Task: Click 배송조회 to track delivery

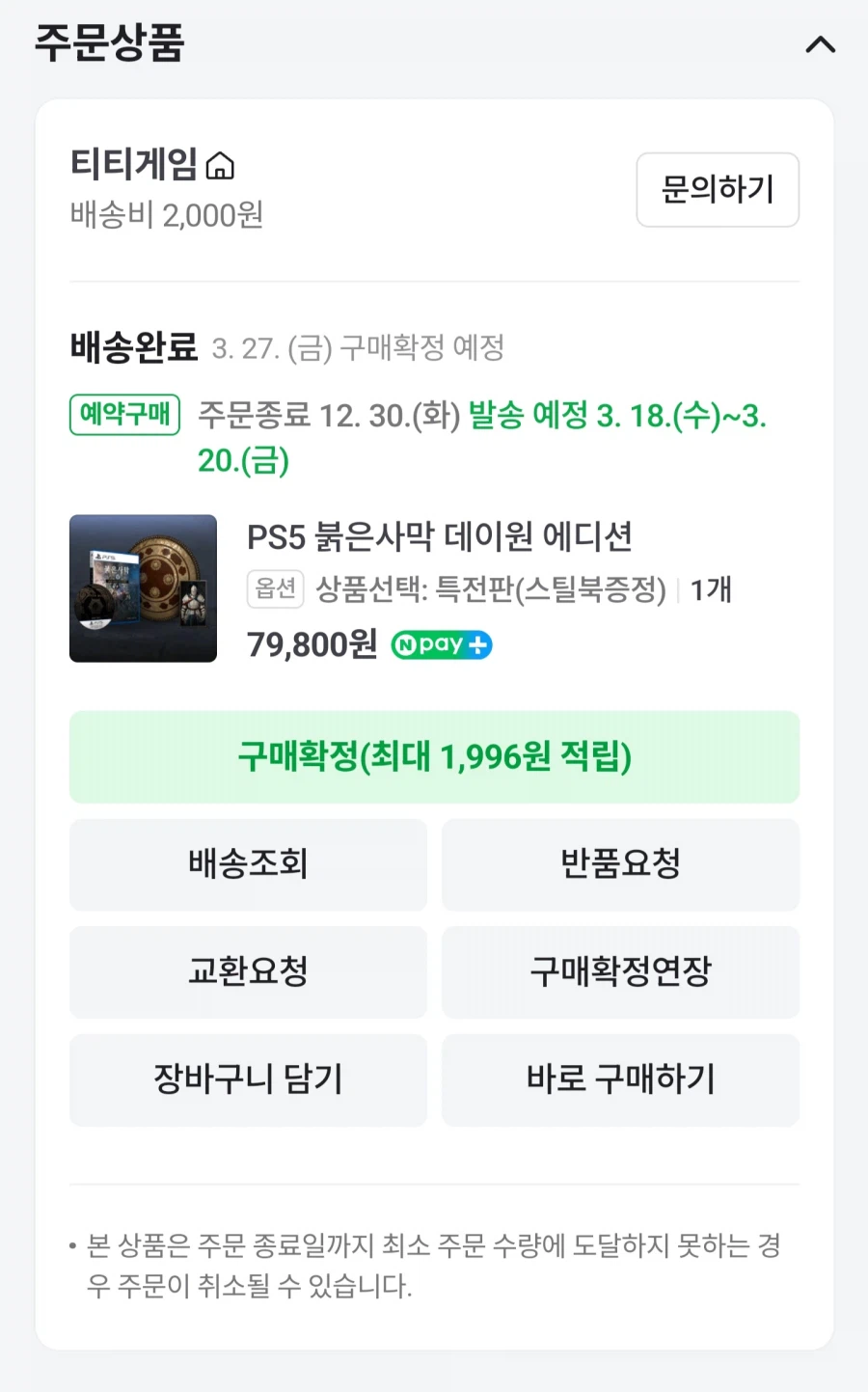Action: pos(248,864)
